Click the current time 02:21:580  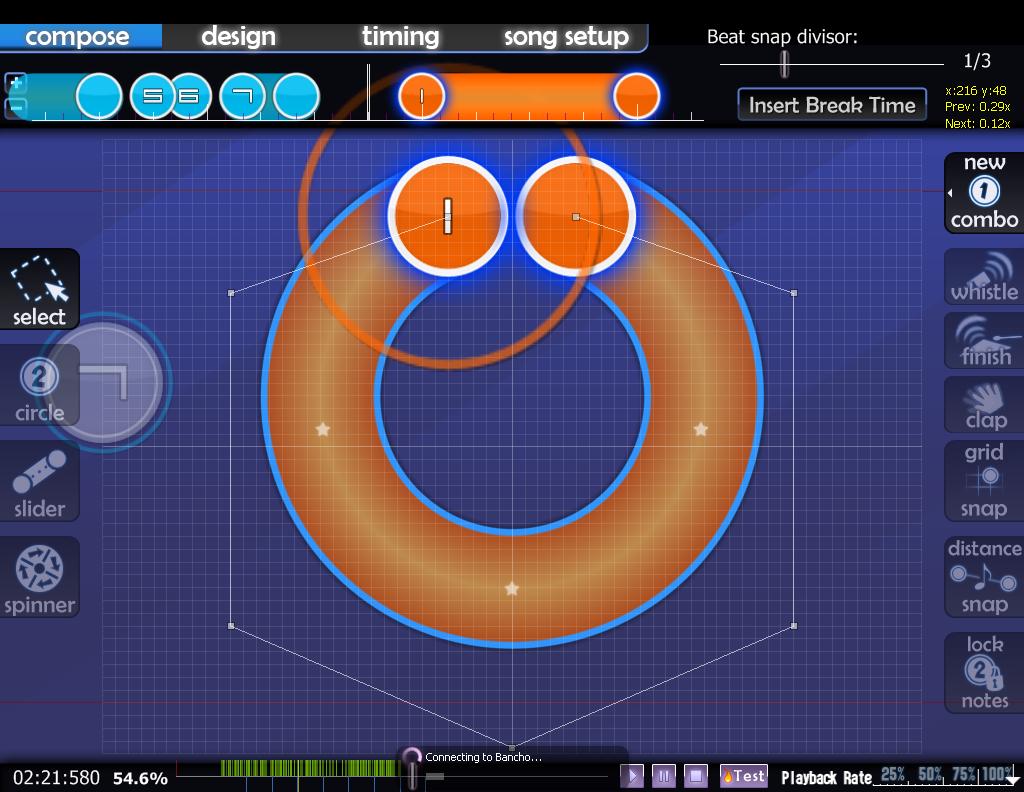[x=56, y=778]
